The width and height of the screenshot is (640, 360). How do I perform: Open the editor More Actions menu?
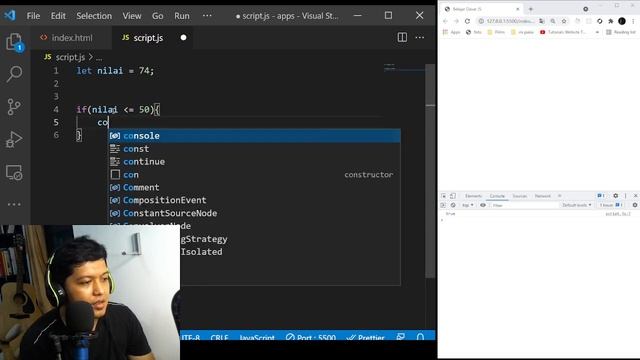[x=420, y=38]
